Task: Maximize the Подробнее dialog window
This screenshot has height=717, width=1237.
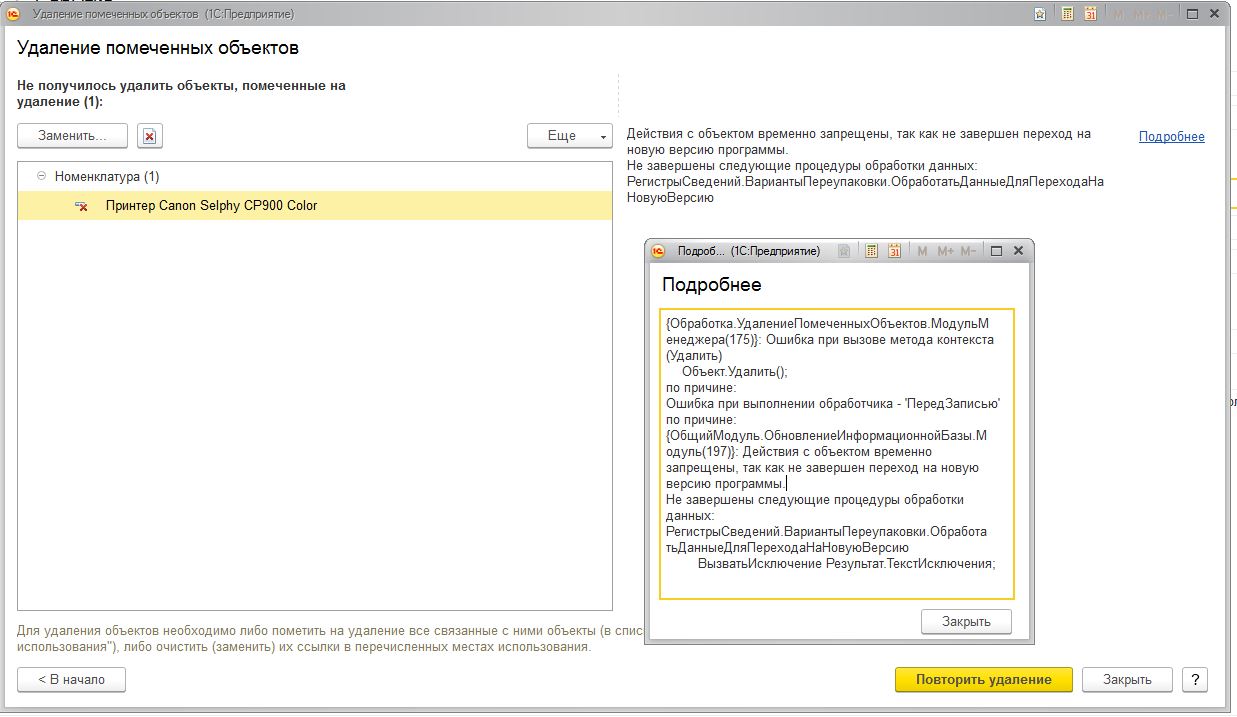Action: click(x=996, y=251)
